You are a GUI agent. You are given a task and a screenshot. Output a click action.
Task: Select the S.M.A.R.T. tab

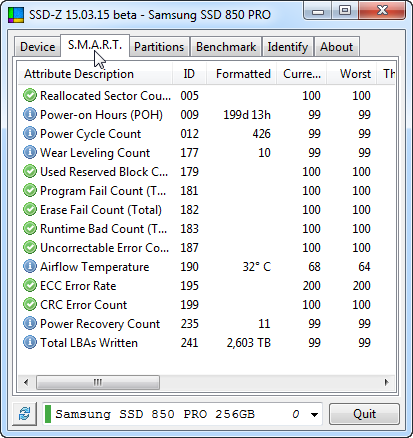95,45
